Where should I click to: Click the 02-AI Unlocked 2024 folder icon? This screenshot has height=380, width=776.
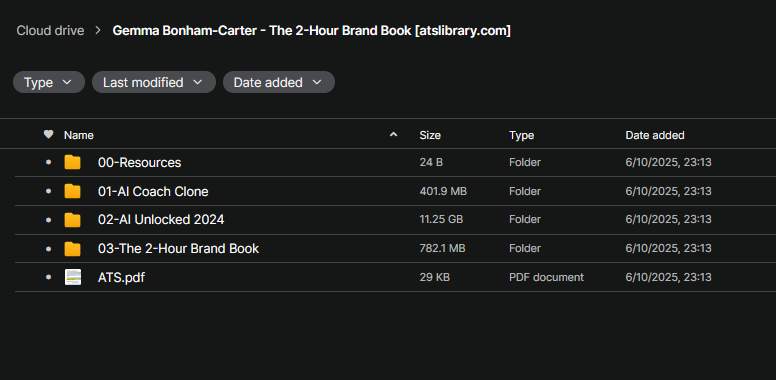[73, 220]
